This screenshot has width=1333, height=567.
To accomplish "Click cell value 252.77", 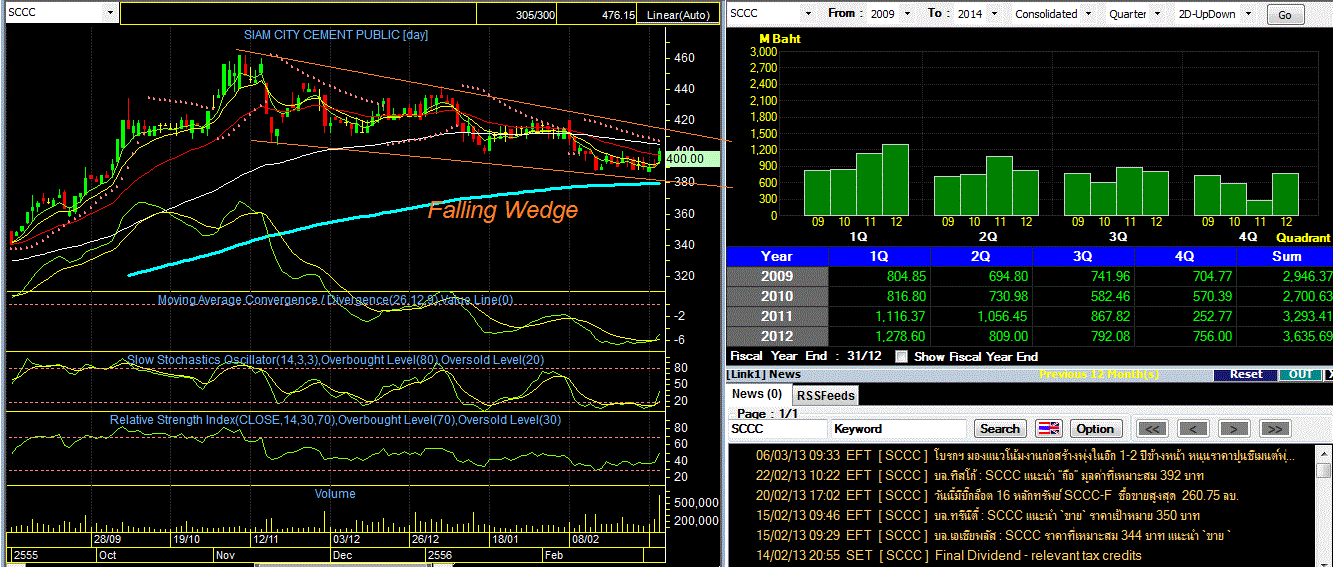I will tap(1211, 316).
